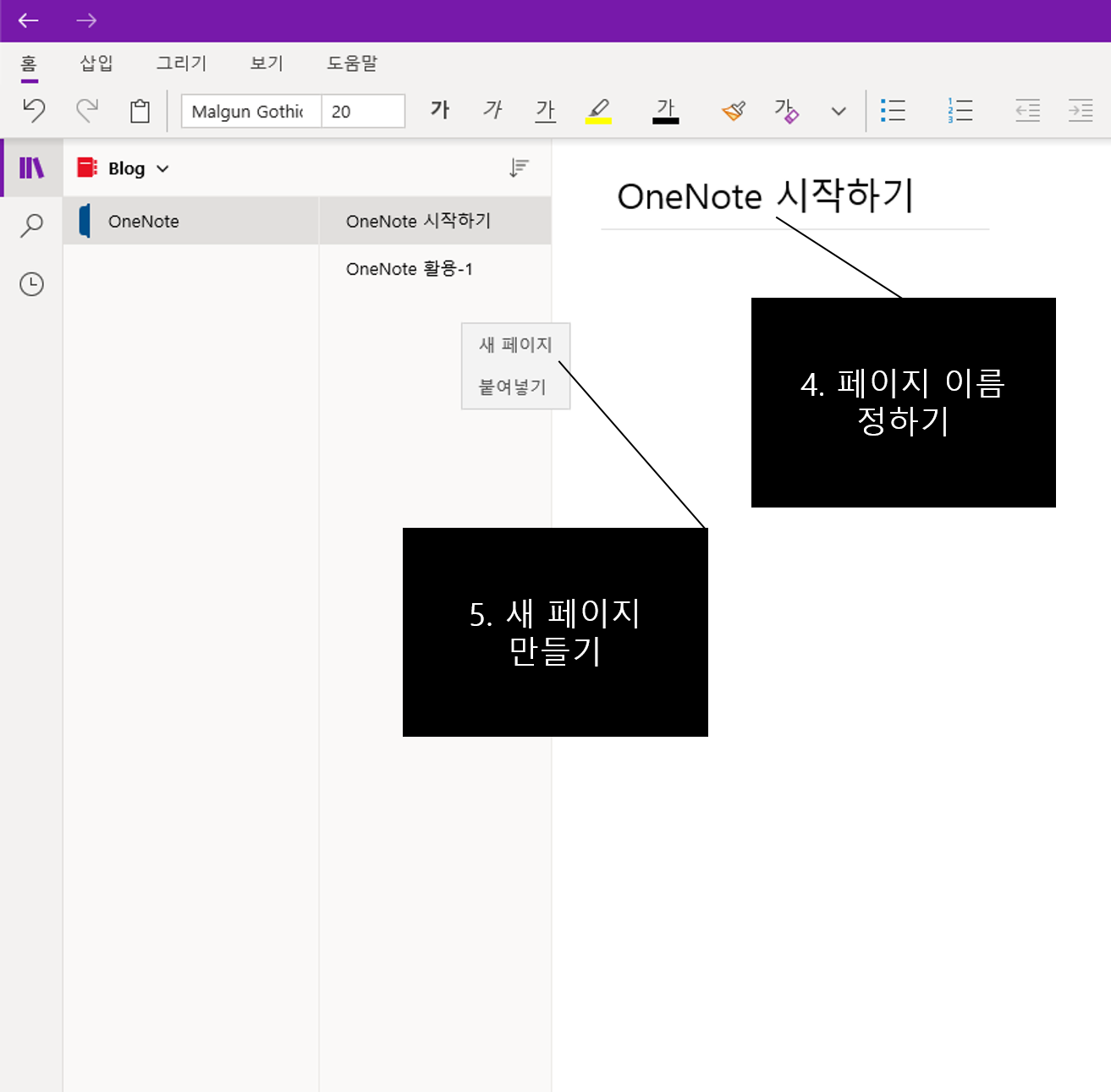Increase indent of the paragraph
The image size is (1111, 1092).
click(x=1081, y=111)
